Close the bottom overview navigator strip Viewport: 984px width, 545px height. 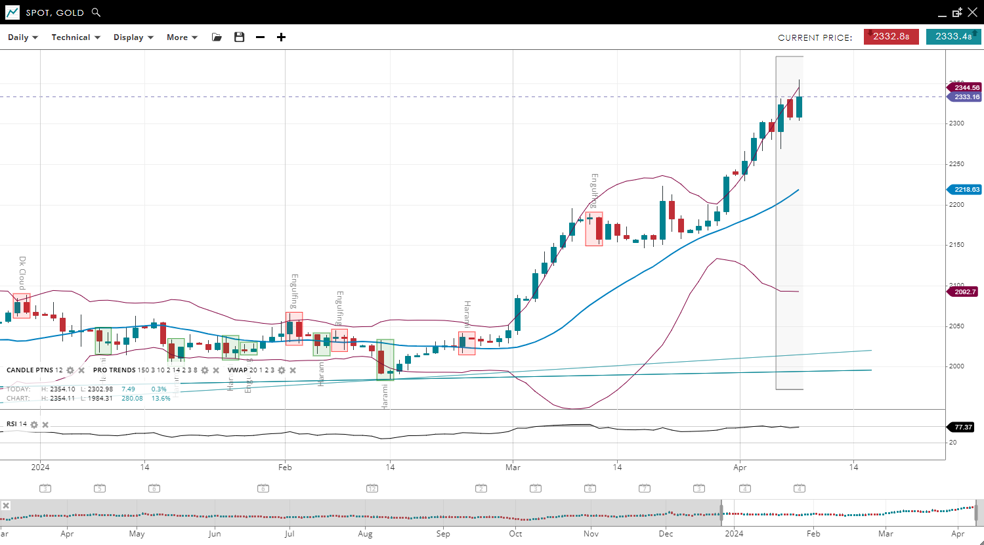(x=5, y=506)
